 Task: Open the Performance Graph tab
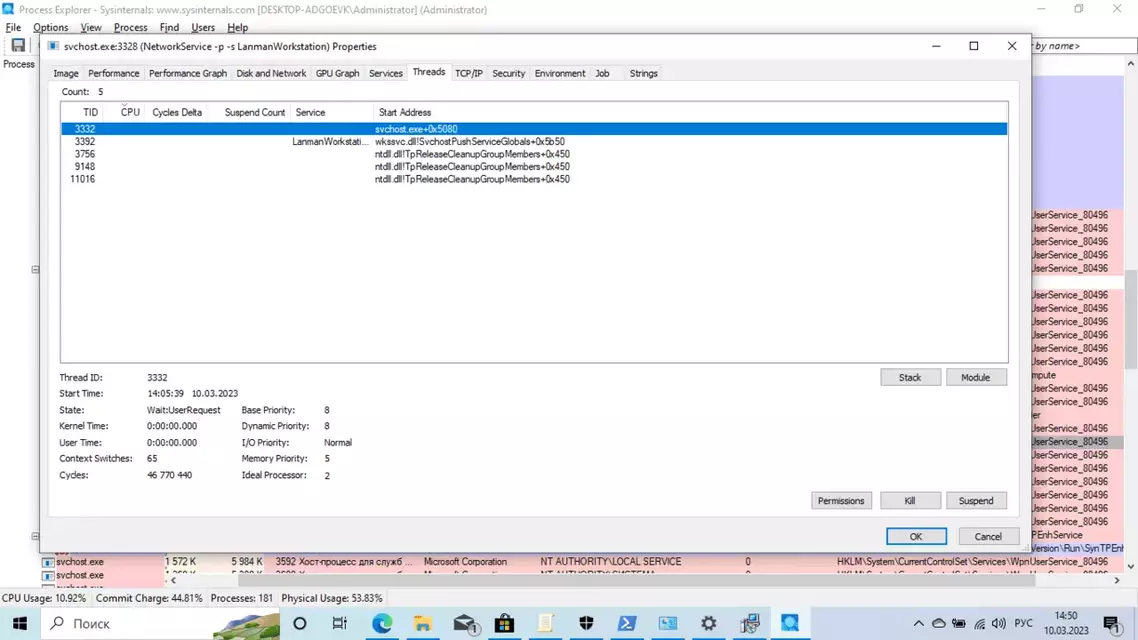coord(188,73)
